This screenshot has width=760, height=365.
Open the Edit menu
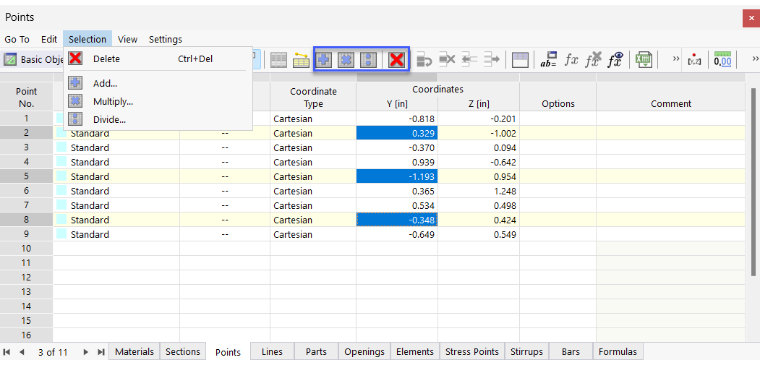pos(49,39)
